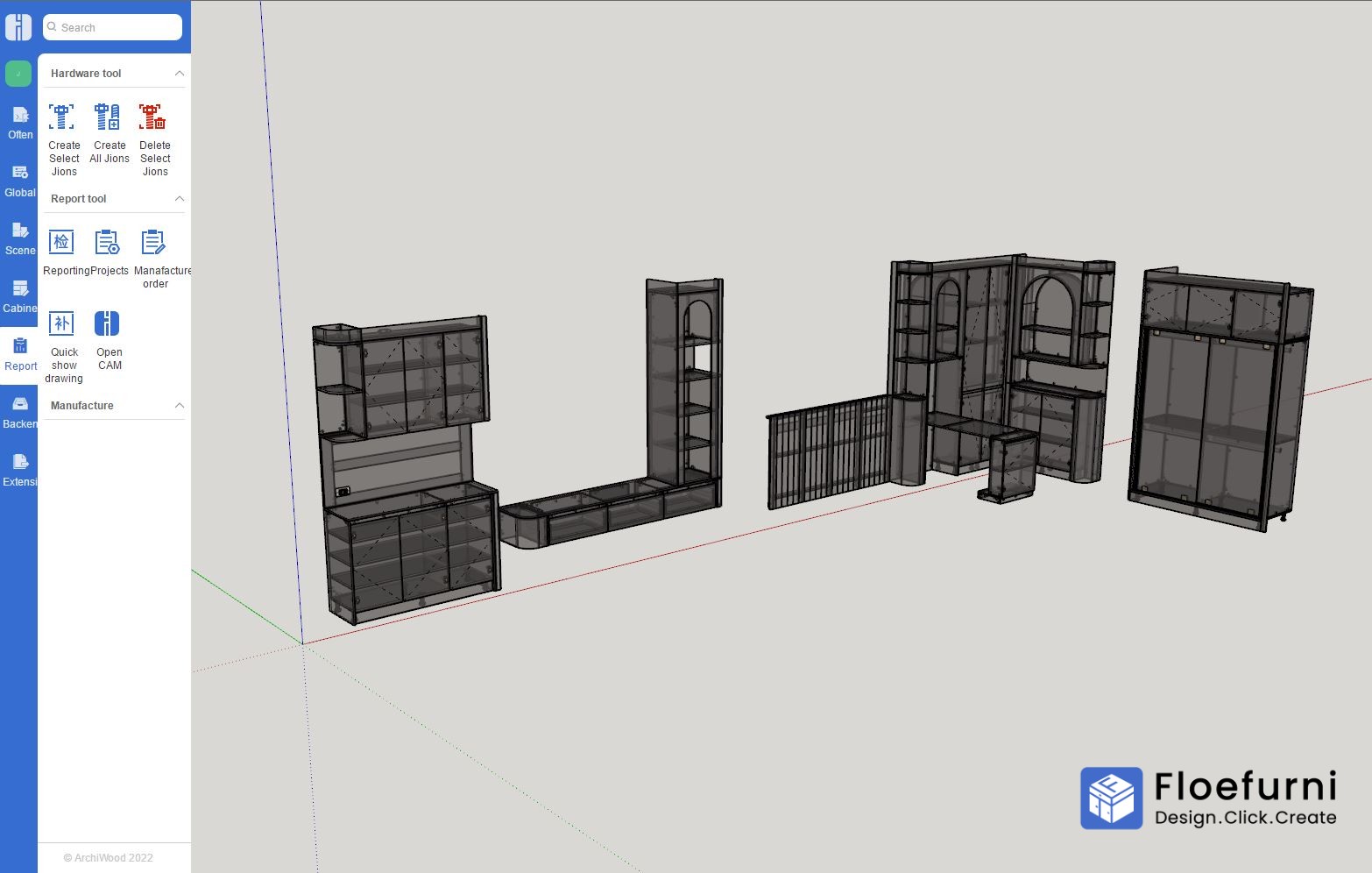The height and width of the screenshot is (873, 1372).
Task: Launch Quick show drawing
Action: tap(62, 324)
